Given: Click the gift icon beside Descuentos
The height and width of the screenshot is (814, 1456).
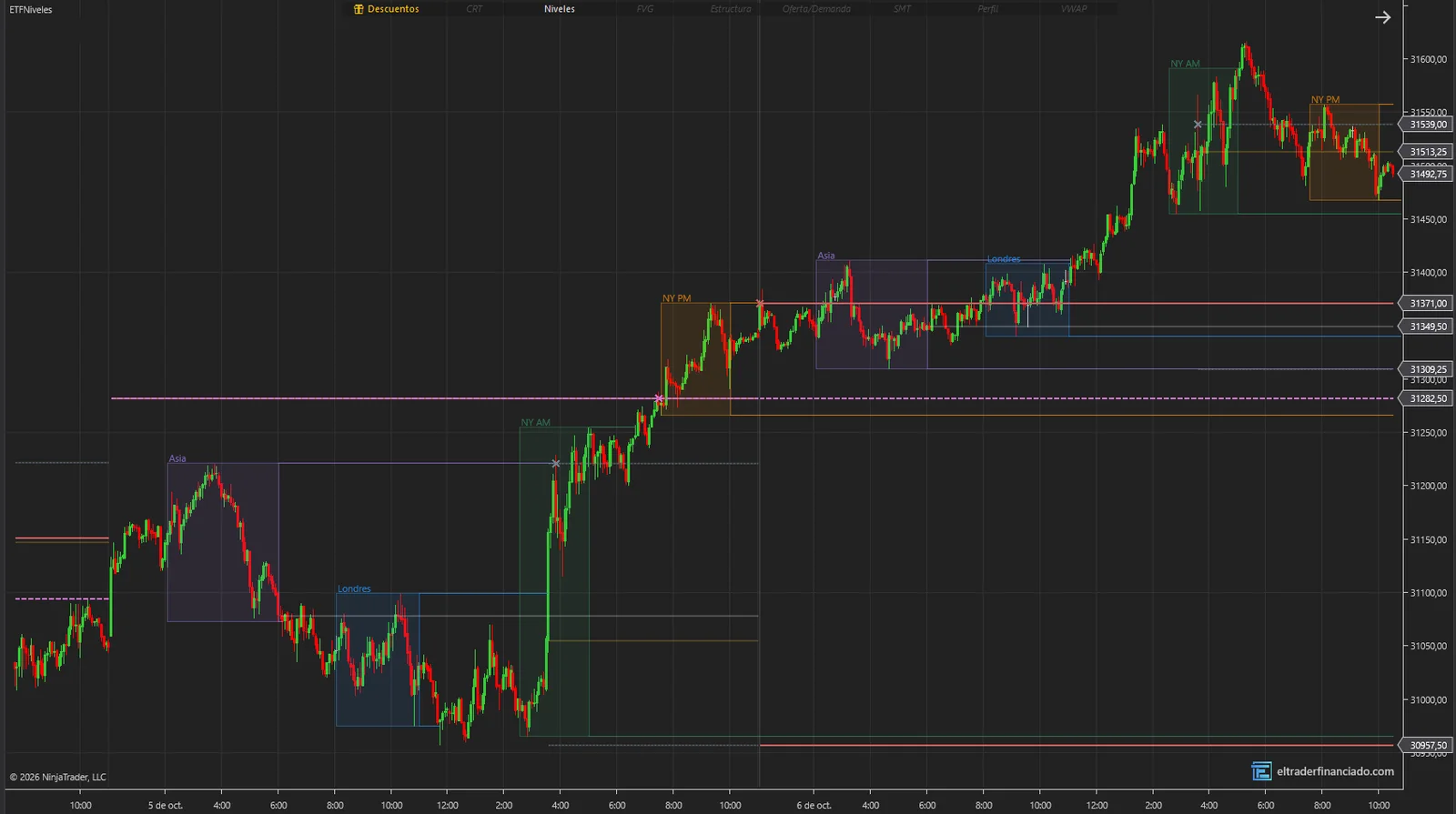Looking at the screenshot, I should click(x=359, y=9).
